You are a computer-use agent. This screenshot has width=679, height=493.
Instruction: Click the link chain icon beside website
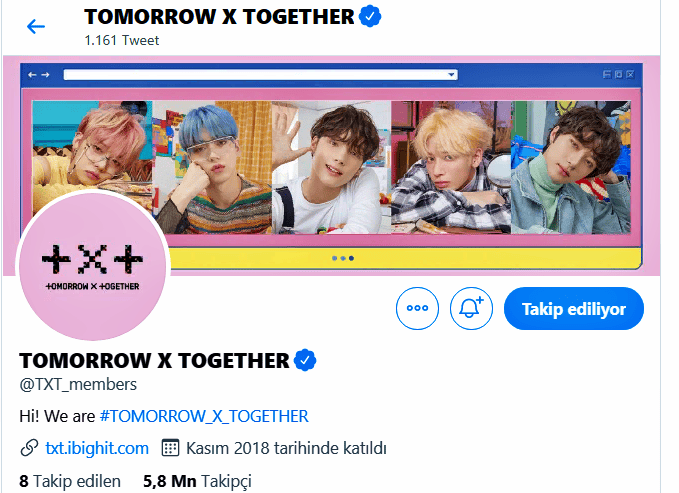coord(29,448)
